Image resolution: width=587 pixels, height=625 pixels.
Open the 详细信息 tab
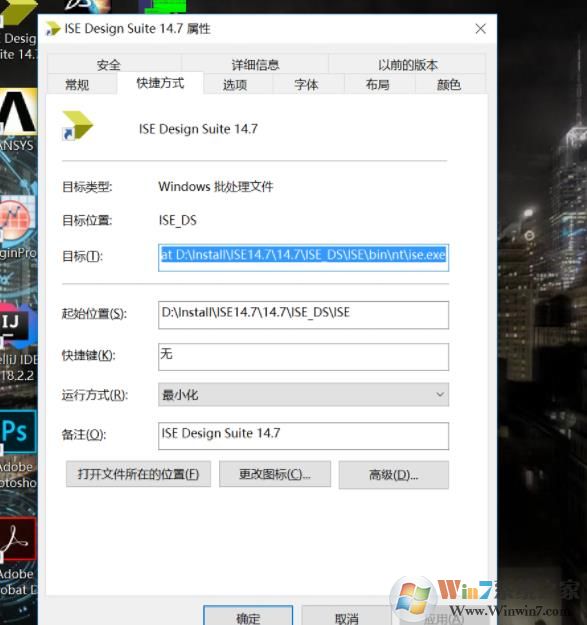pyautogui.click(x=255, y=64)
